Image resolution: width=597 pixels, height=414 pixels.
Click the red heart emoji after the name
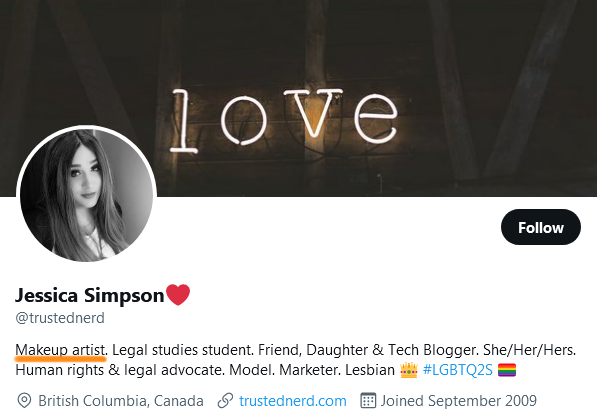point(178,295)
